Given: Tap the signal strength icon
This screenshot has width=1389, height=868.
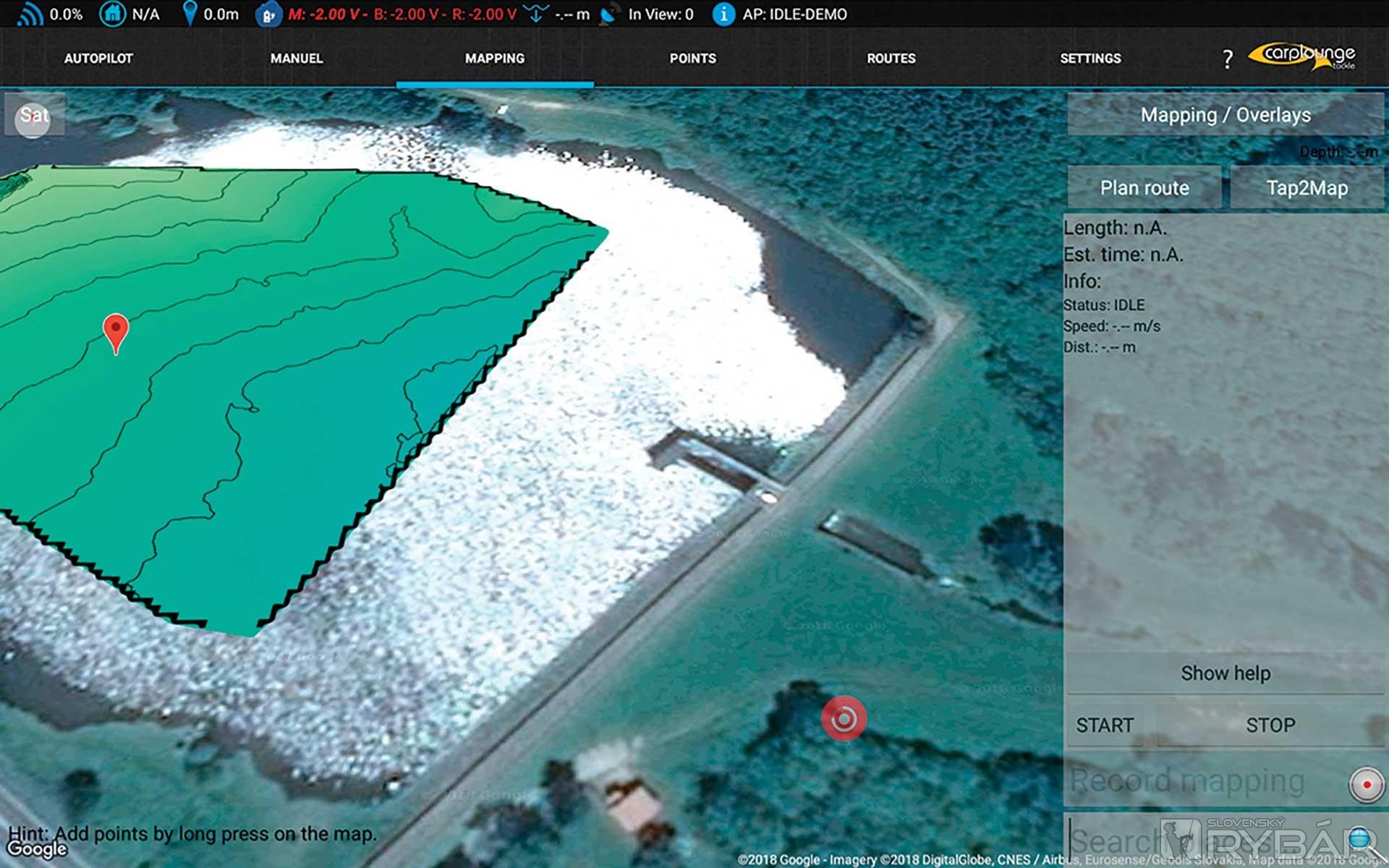Looking at the screenshot, I should pos(29,14).
